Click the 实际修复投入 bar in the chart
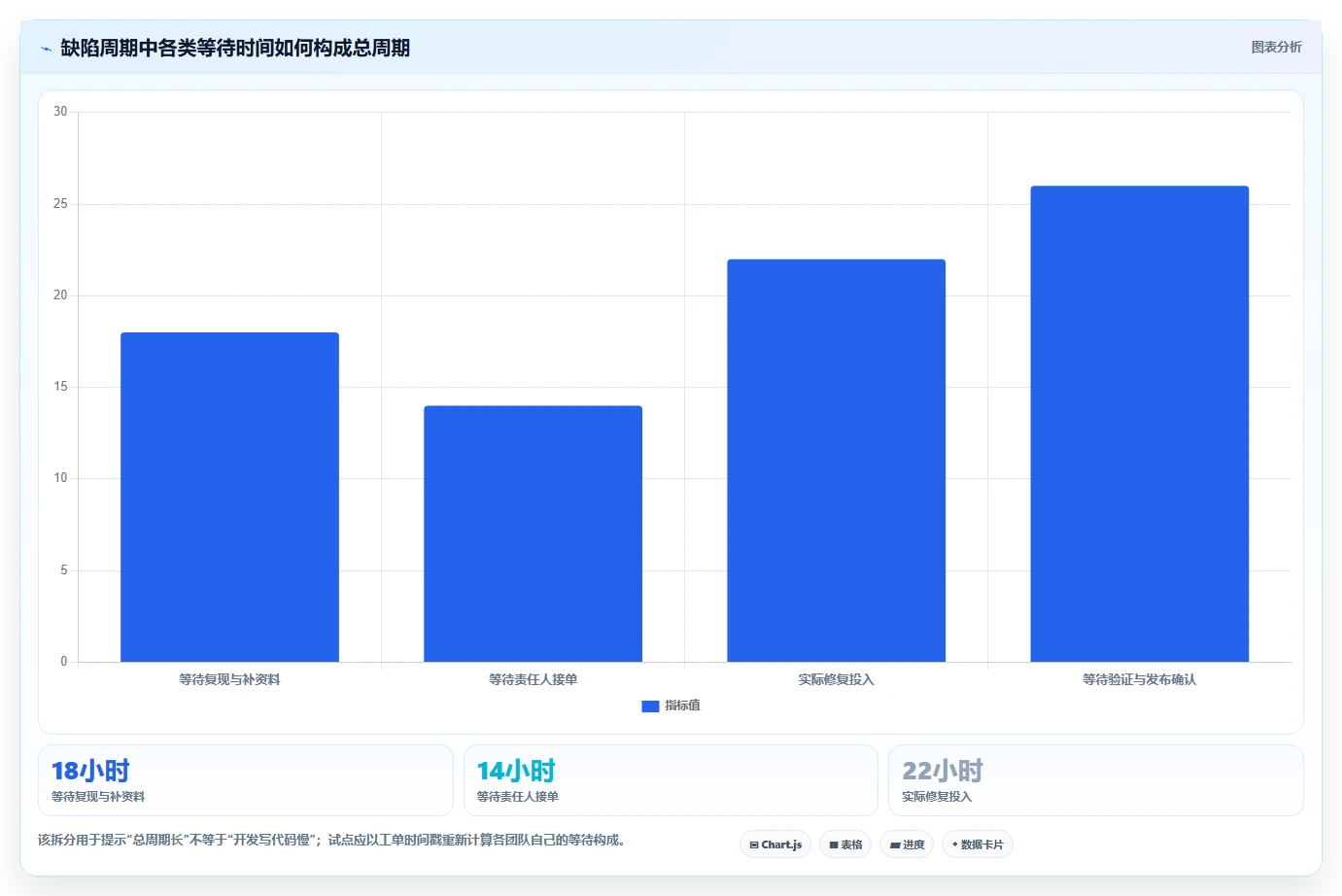1342x896 pixels. point(836,461)
